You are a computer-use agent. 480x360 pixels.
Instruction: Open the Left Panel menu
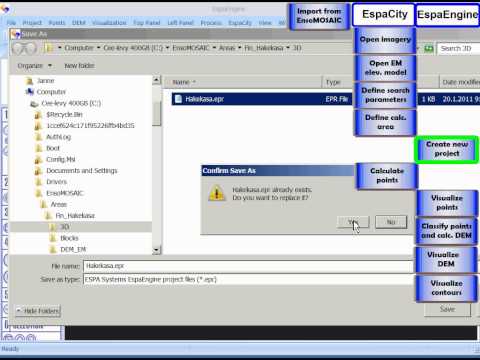click(180, 23)
